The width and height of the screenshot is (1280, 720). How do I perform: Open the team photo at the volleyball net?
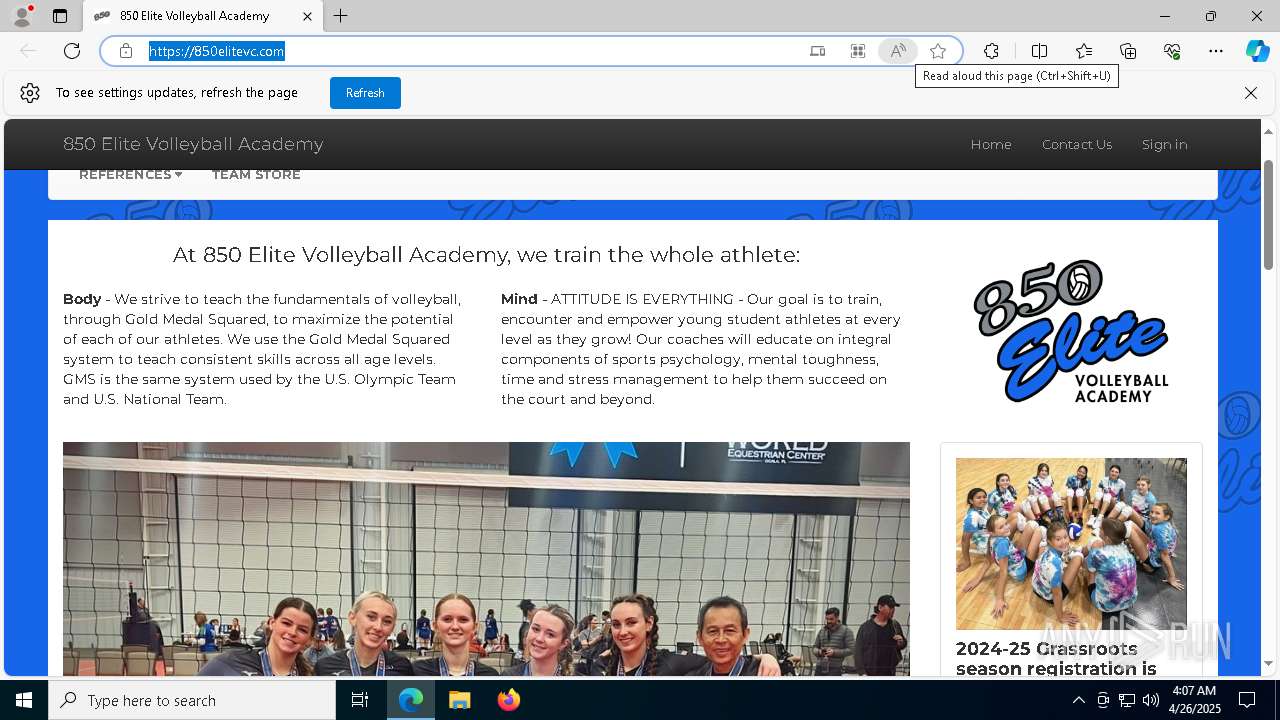click(486, 559)
